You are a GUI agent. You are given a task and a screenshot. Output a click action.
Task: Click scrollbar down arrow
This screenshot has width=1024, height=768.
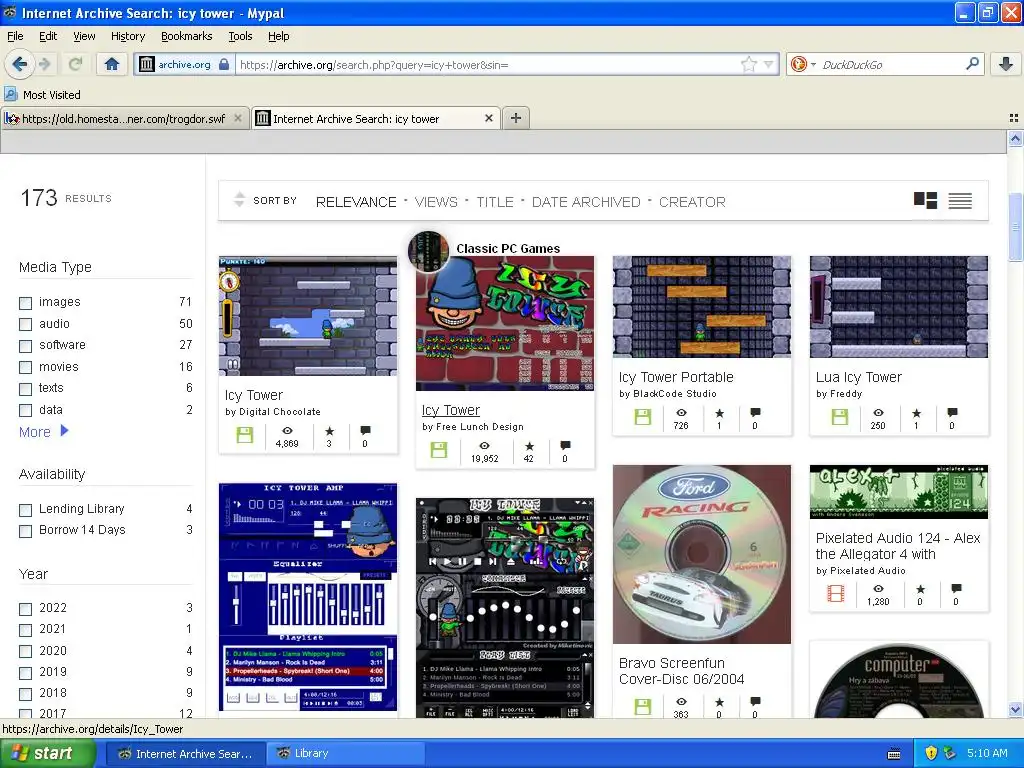coord(1015,709)
